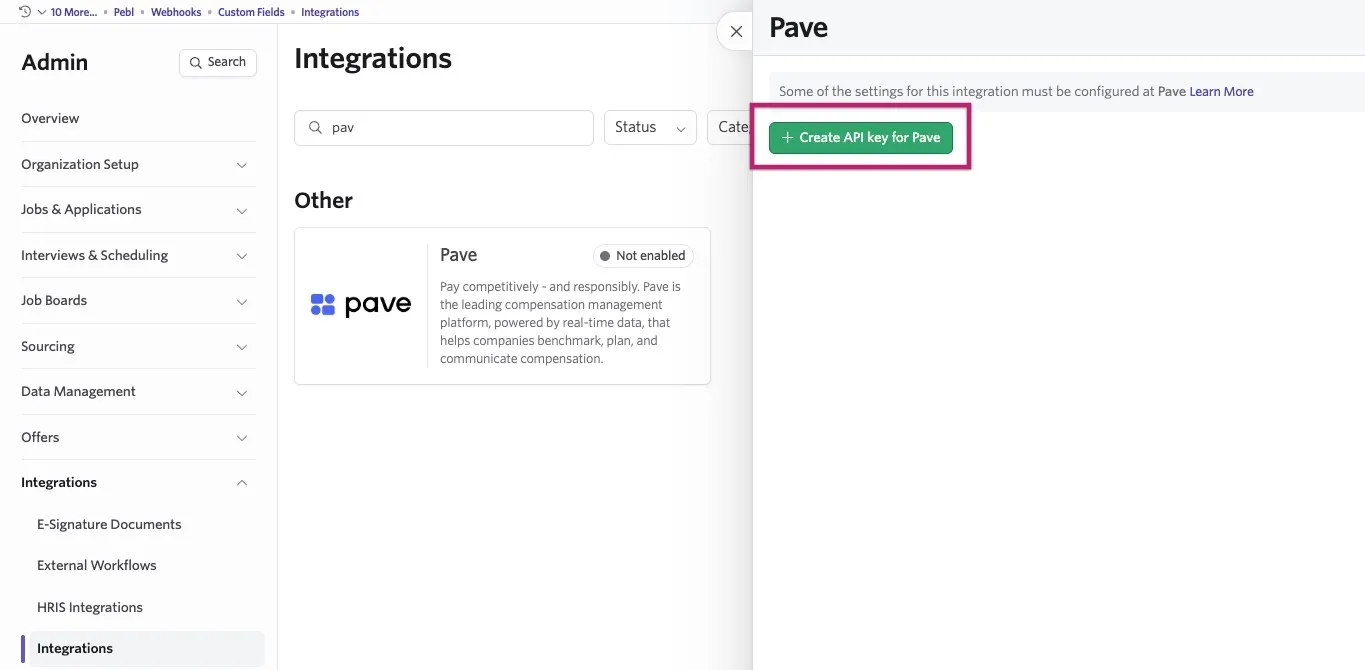Expand the Organization Setup section
1365x670 pixels.
point(138,164)
